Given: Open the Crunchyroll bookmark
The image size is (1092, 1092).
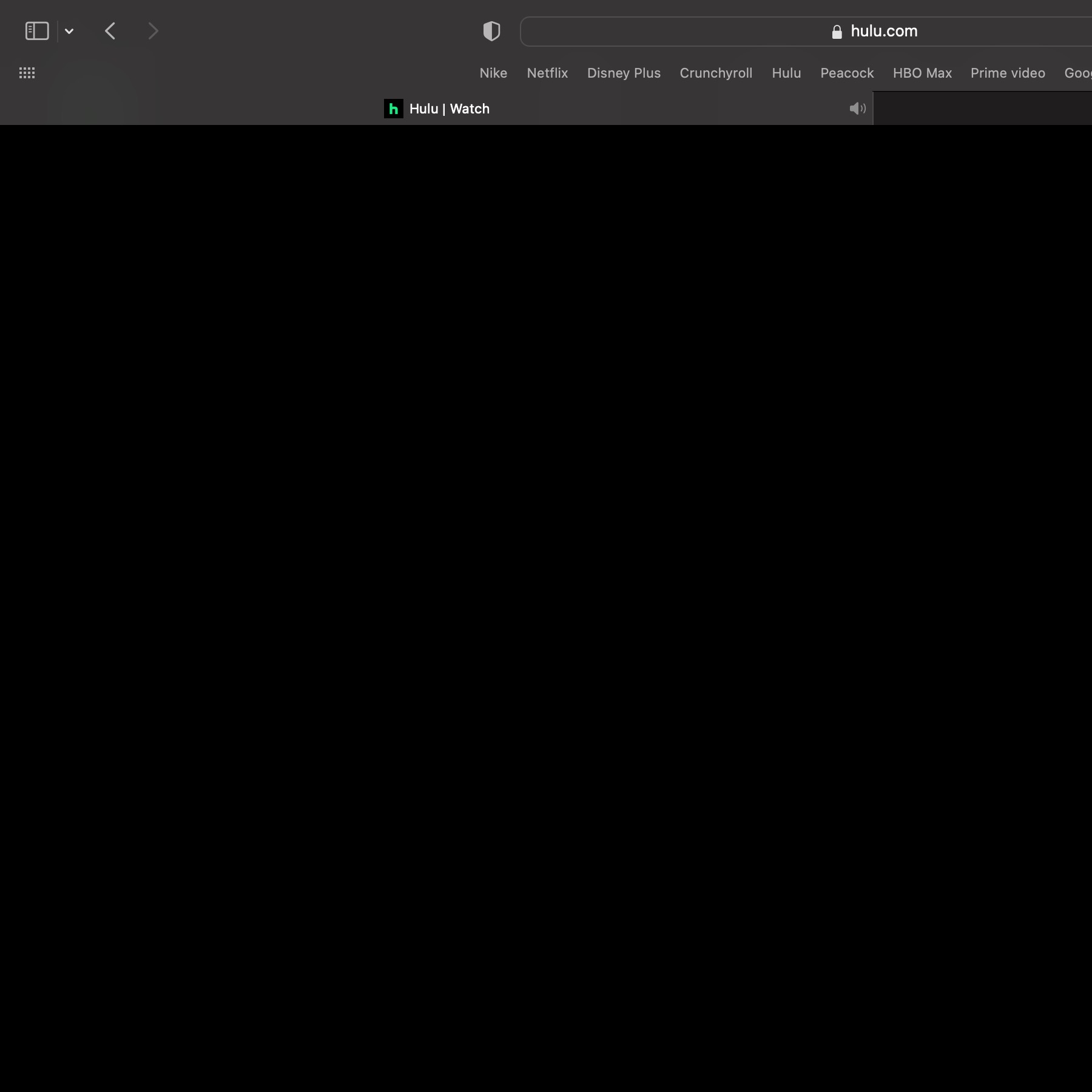Looking at the screenshot, I should click(x=716, y=73).
